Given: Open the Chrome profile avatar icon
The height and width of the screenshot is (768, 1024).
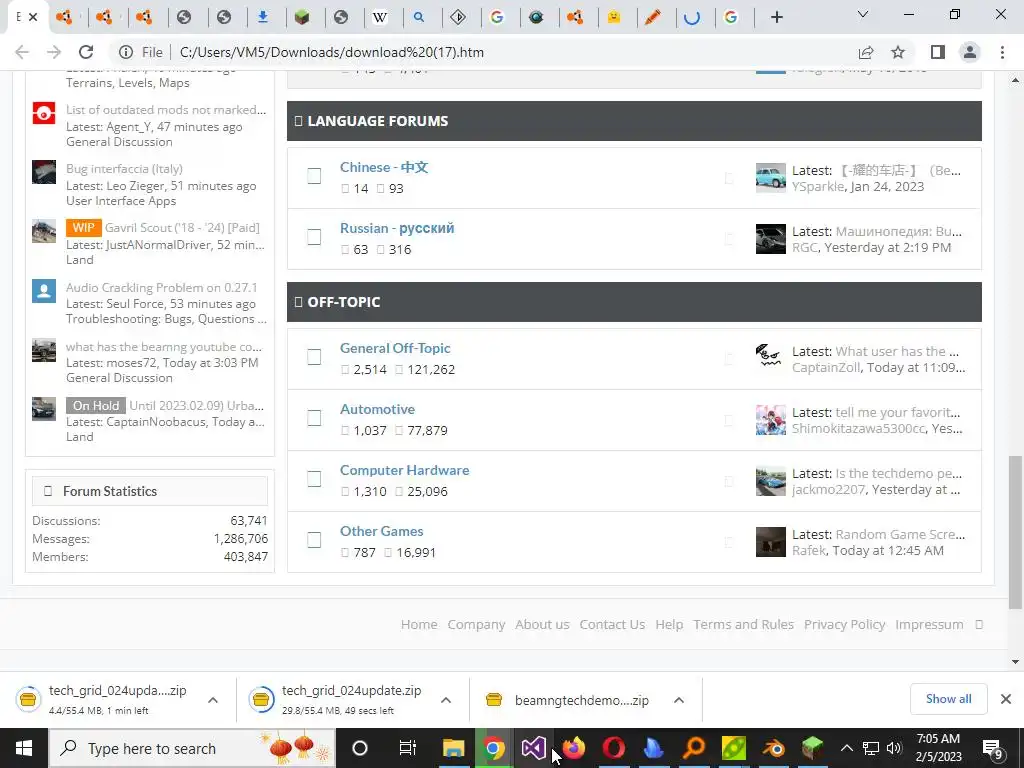Looking at the screenshot, I should tap(970, 52).
